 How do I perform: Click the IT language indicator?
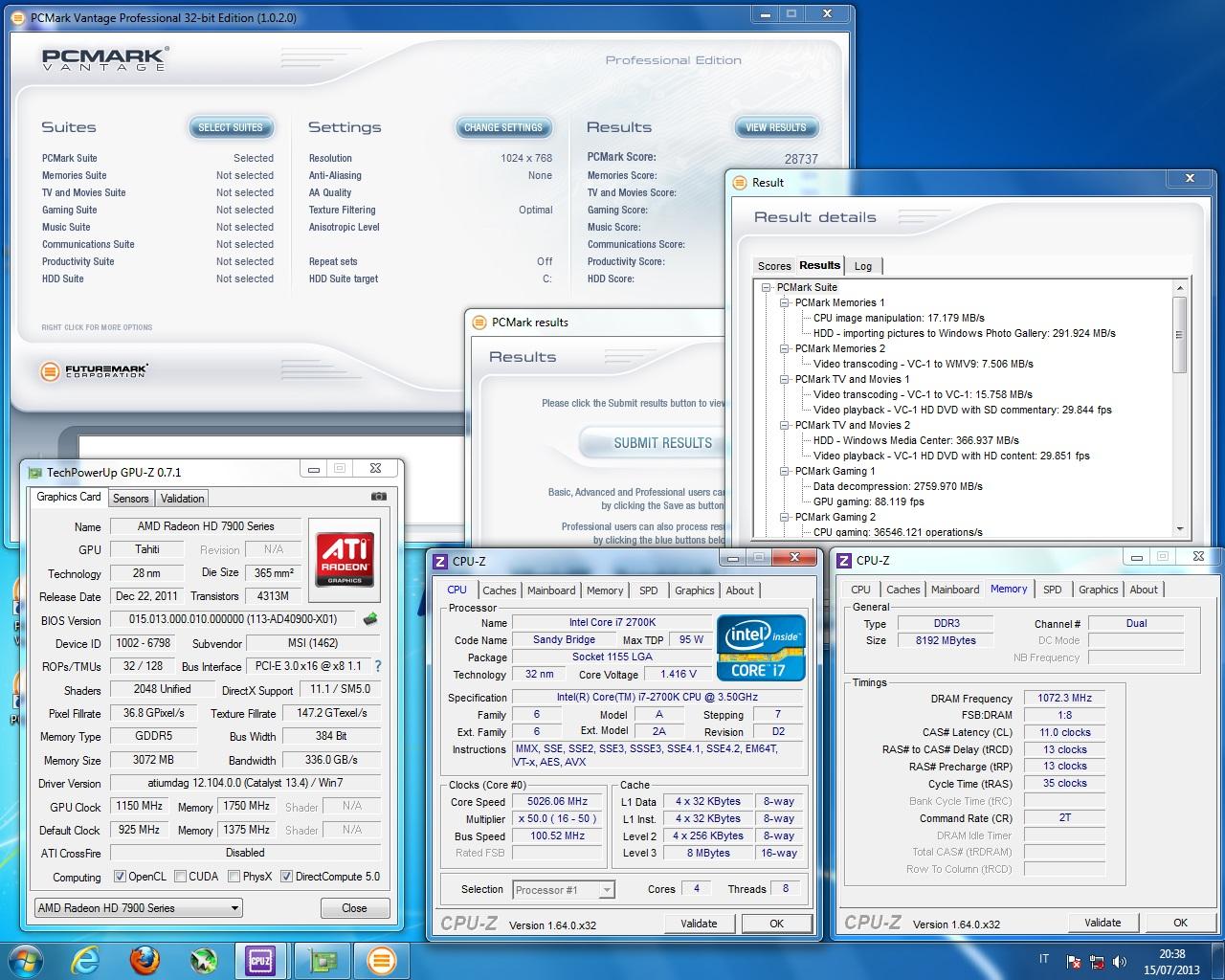pos(1043,959)
